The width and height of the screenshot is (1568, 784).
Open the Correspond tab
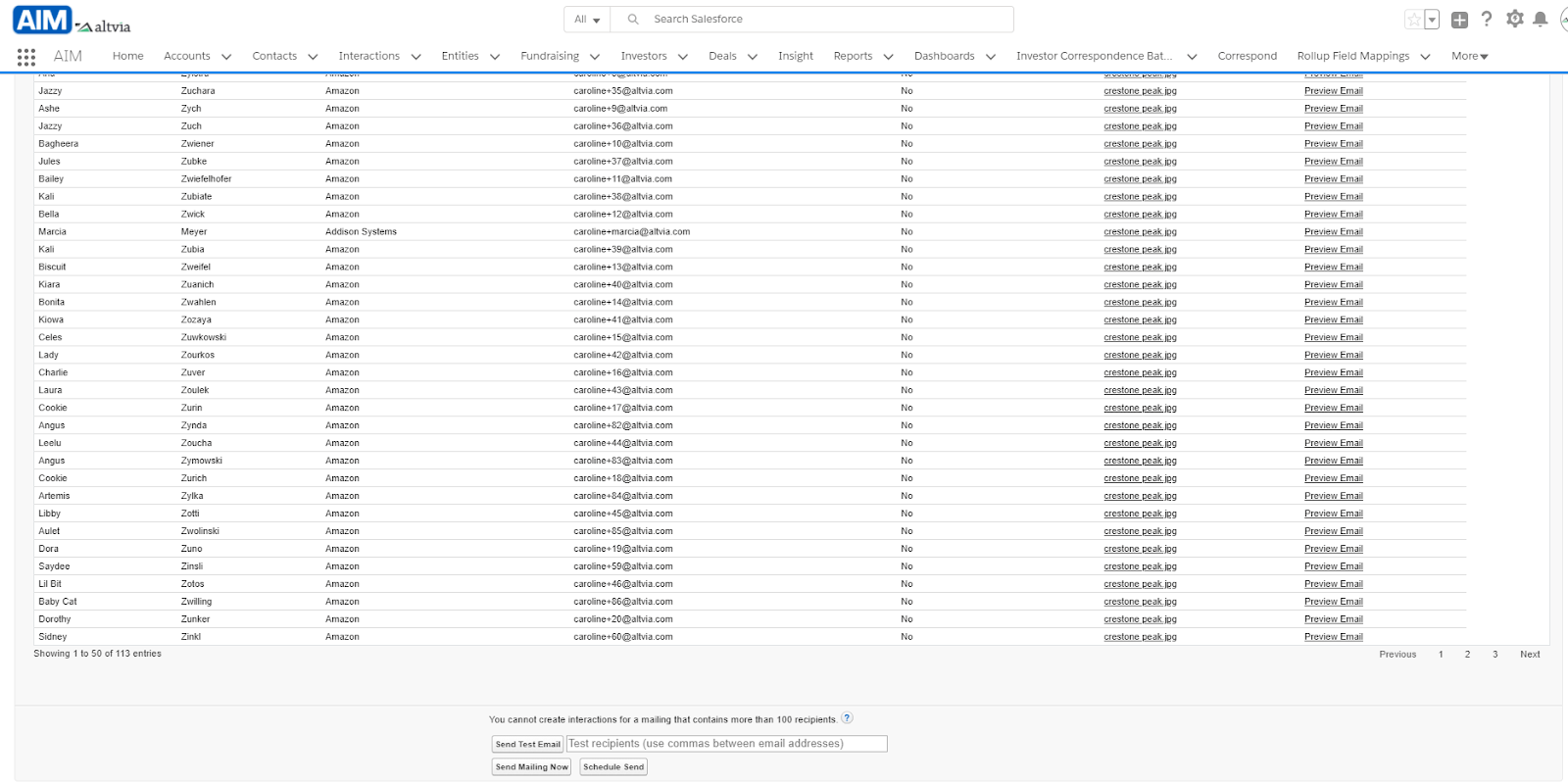pyautogui.click(x=1248, y=56)
